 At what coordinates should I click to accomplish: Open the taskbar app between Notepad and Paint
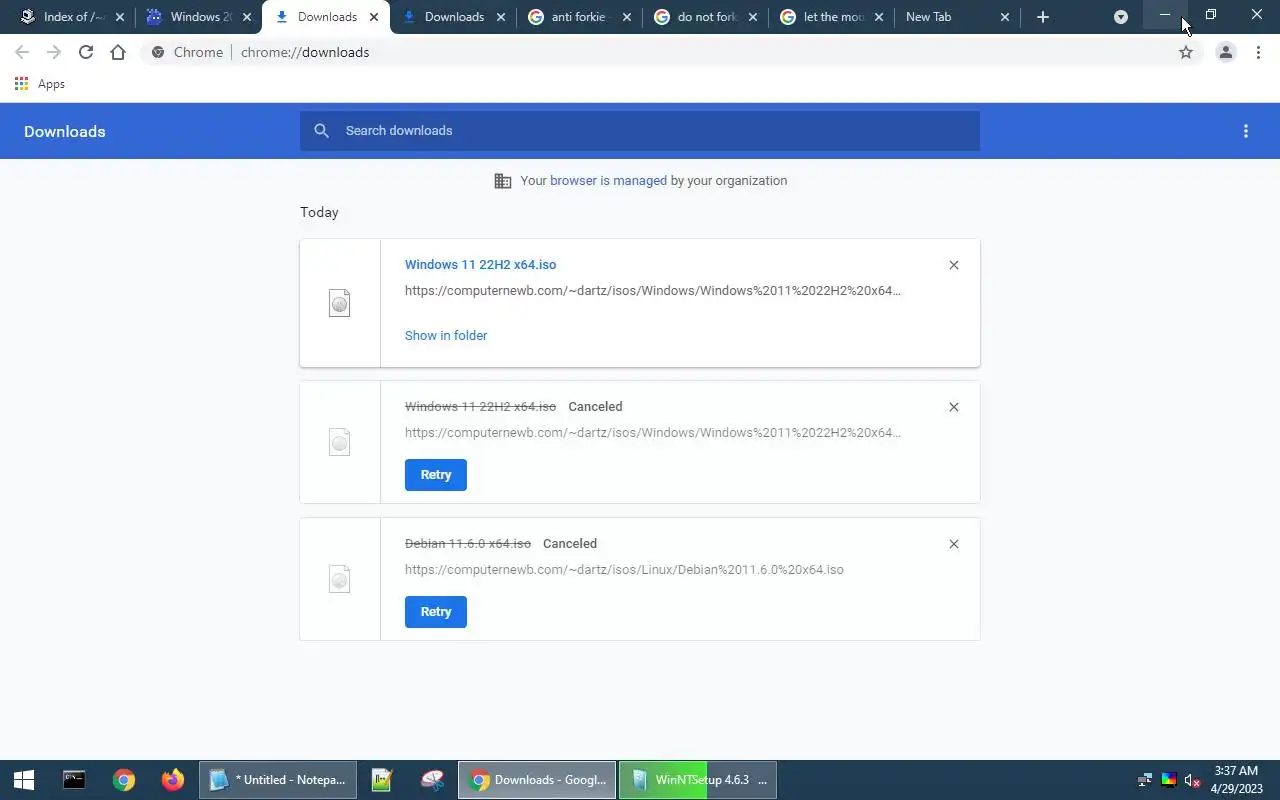(x=382, y=780)
